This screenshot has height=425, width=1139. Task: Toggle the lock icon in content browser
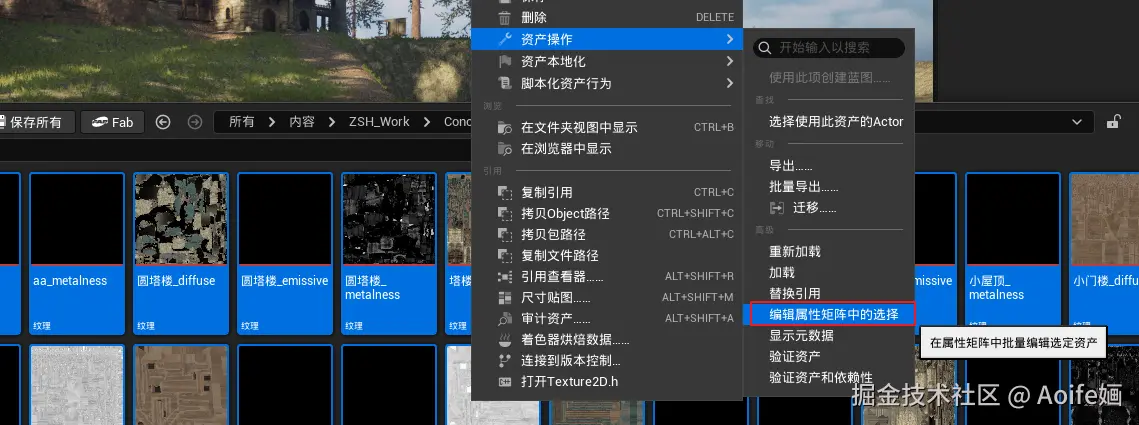1113,122
